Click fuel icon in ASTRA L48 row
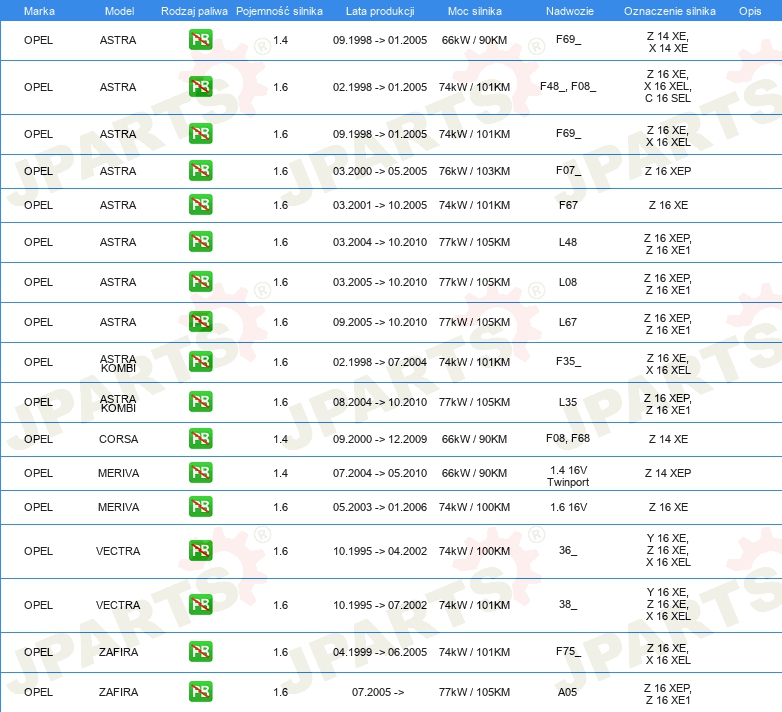Image resolution: width=782 pixels, height=712 pixels. click(200, 241)
